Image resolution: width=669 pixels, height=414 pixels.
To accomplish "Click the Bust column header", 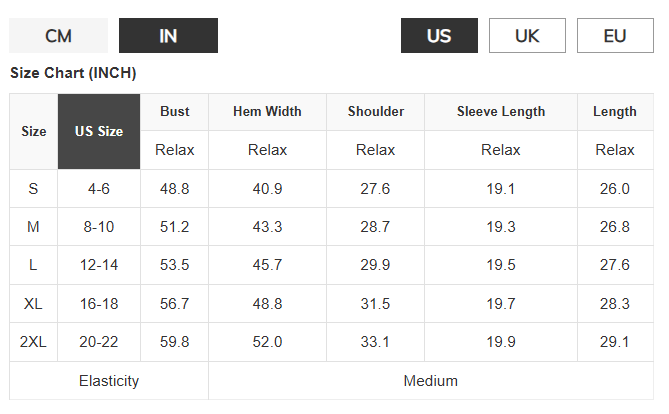I will point(175,112).
